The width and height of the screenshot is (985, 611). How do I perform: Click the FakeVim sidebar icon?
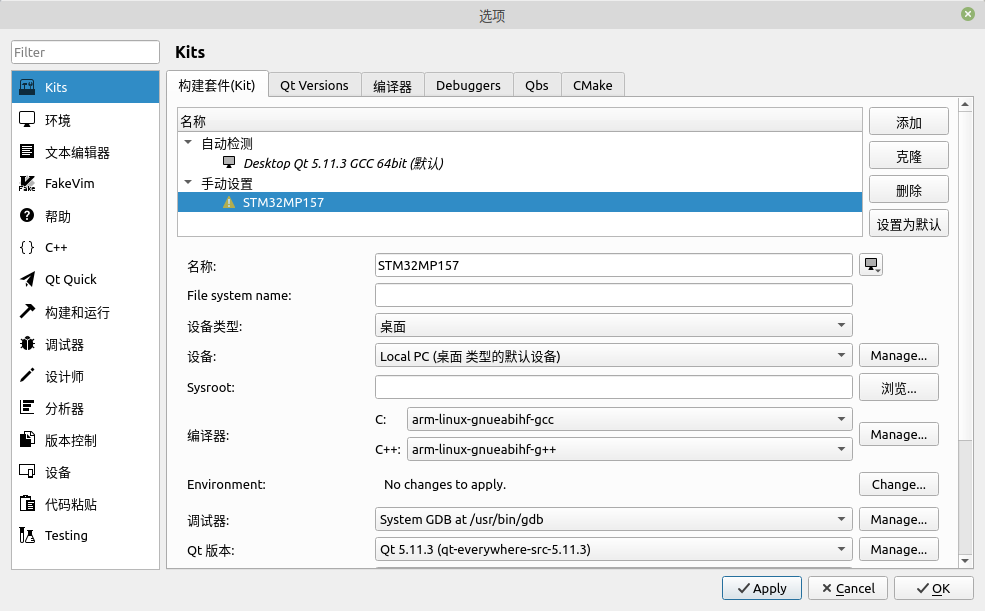27,183
